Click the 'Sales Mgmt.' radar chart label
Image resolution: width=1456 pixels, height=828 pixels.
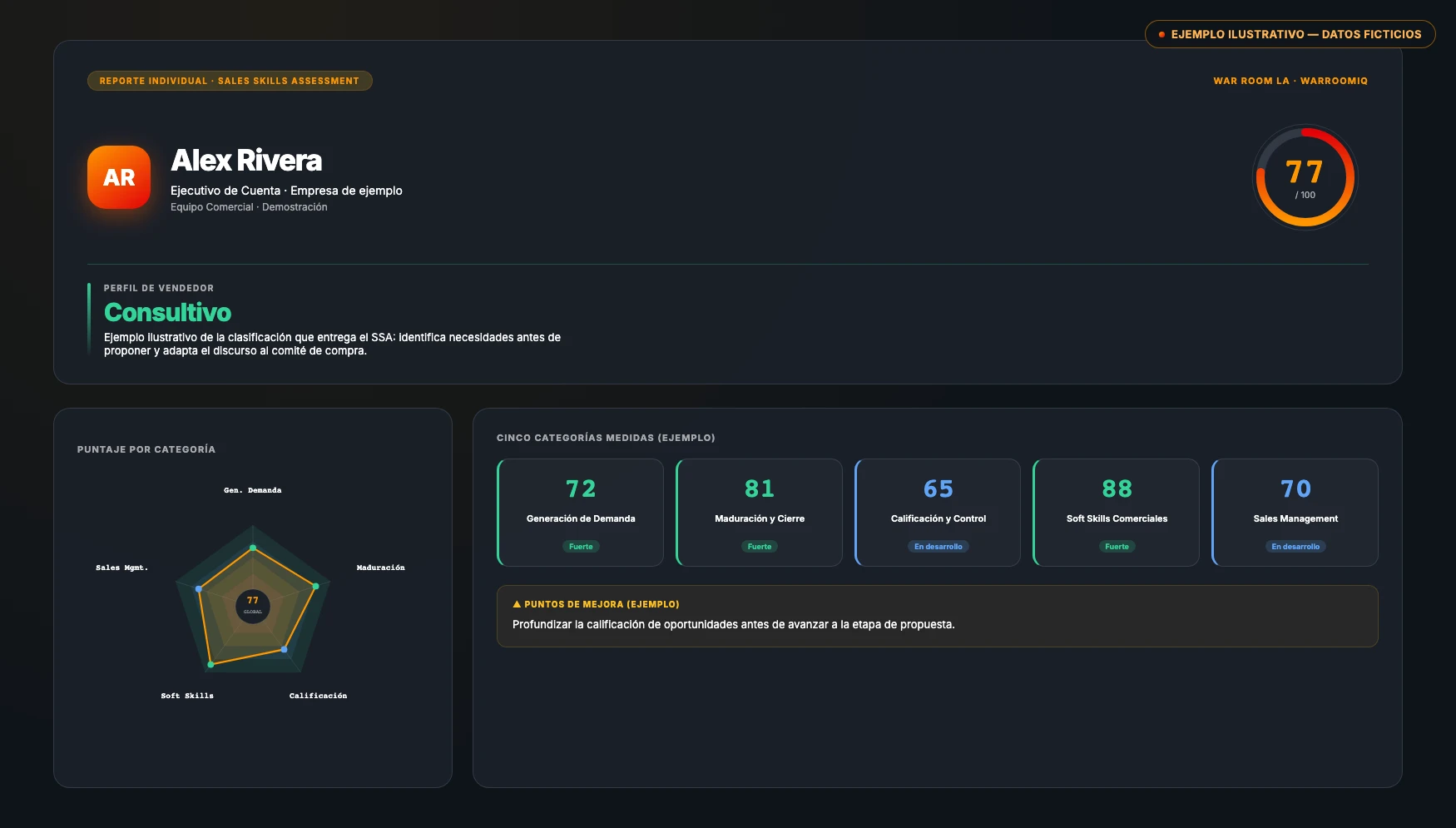pos(121,568)
